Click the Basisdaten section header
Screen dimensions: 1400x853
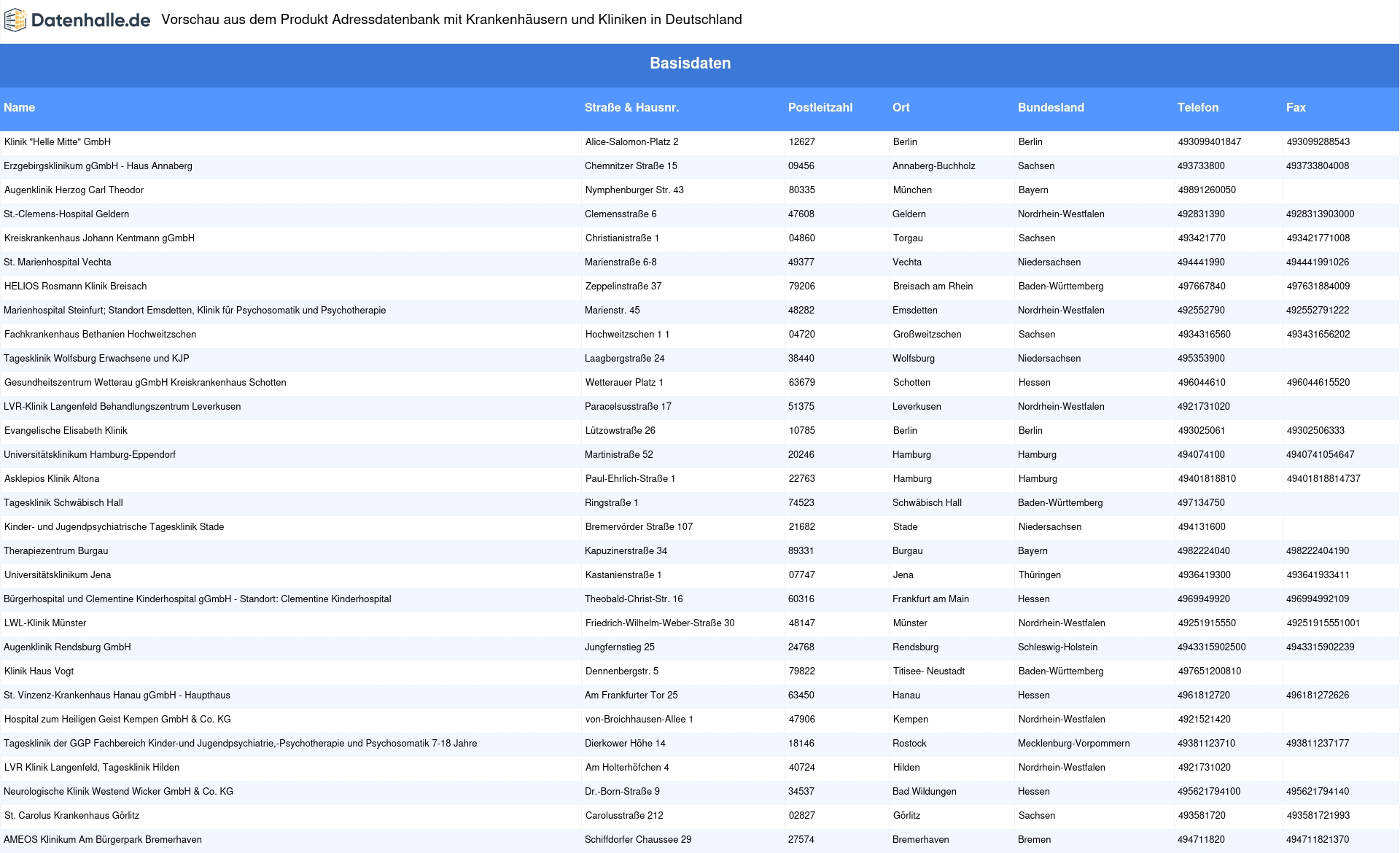[x=690, y=63]
